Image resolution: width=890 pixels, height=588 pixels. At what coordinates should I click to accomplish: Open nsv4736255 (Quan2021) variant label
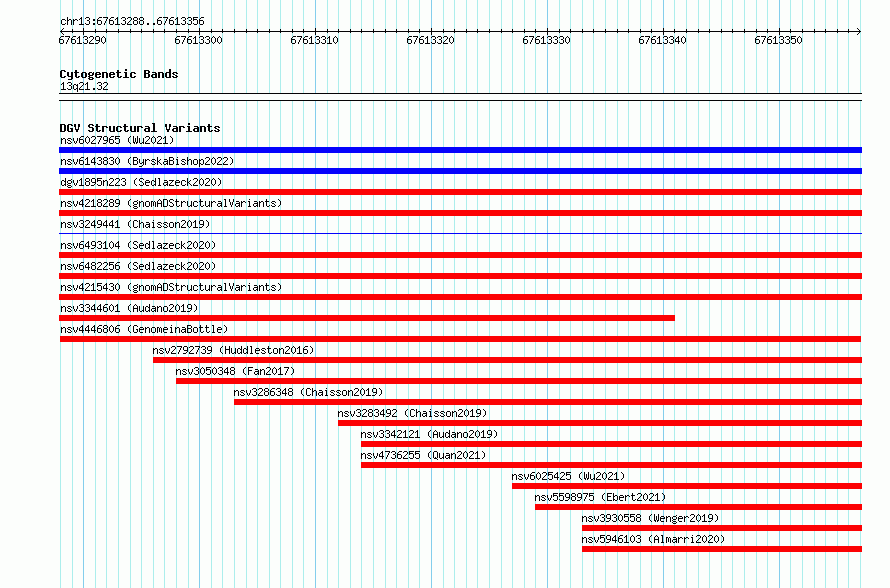pos(423,455)
